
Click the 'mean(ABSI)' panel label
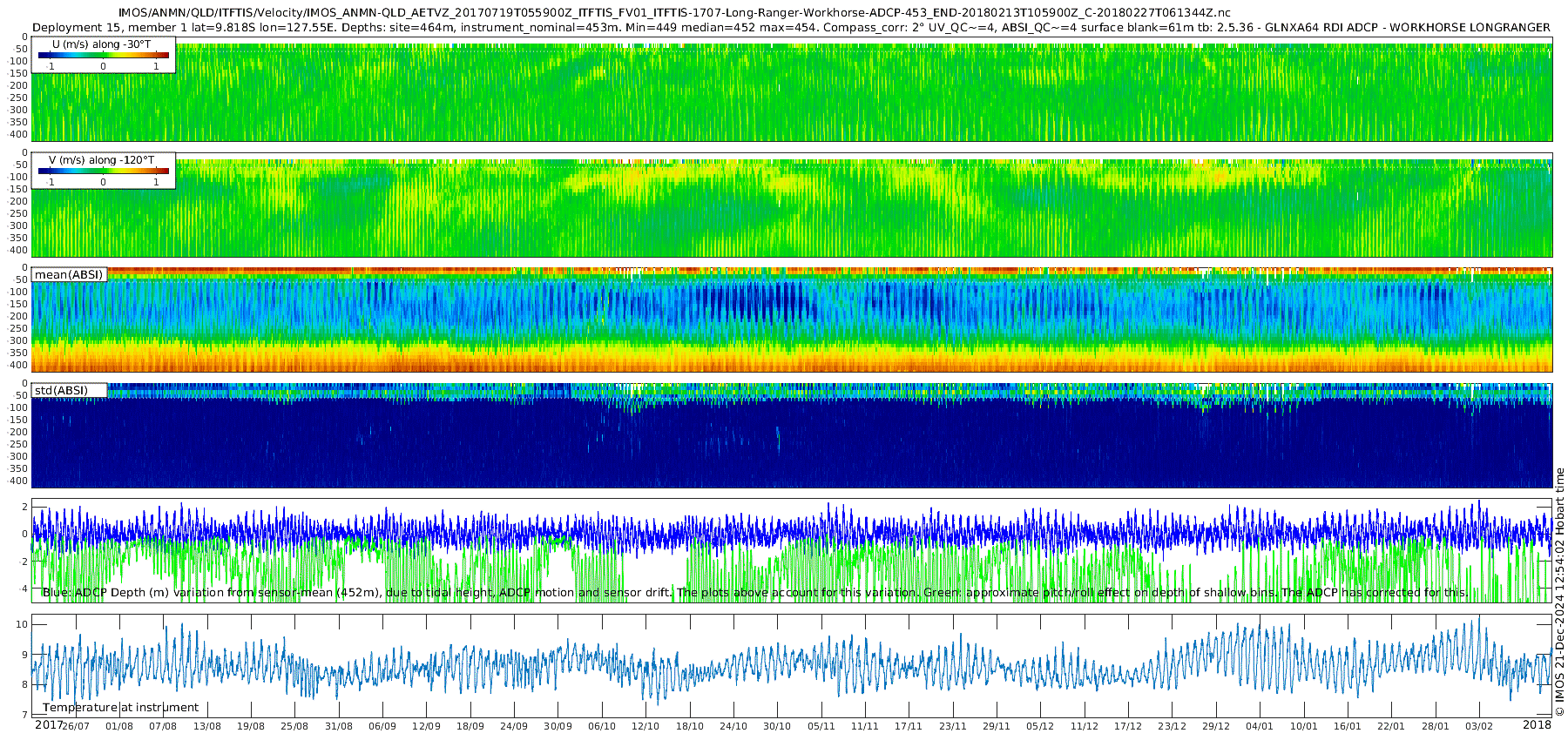(69, 274)
